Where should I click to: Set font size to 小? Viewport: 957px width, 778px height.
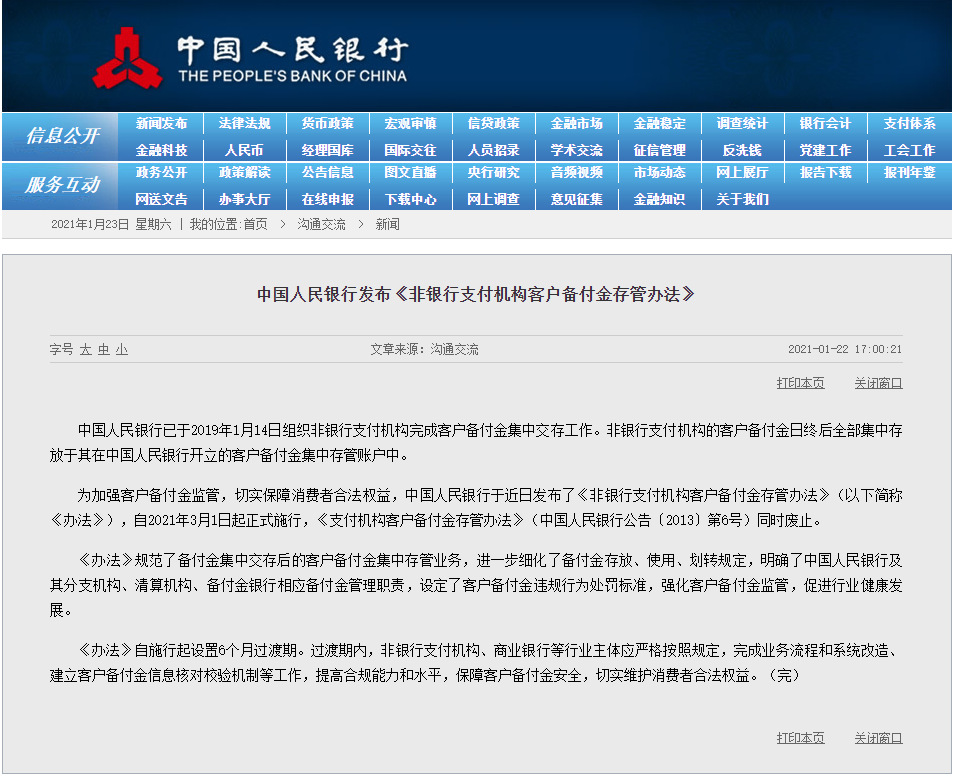click(x=122, y=350)
